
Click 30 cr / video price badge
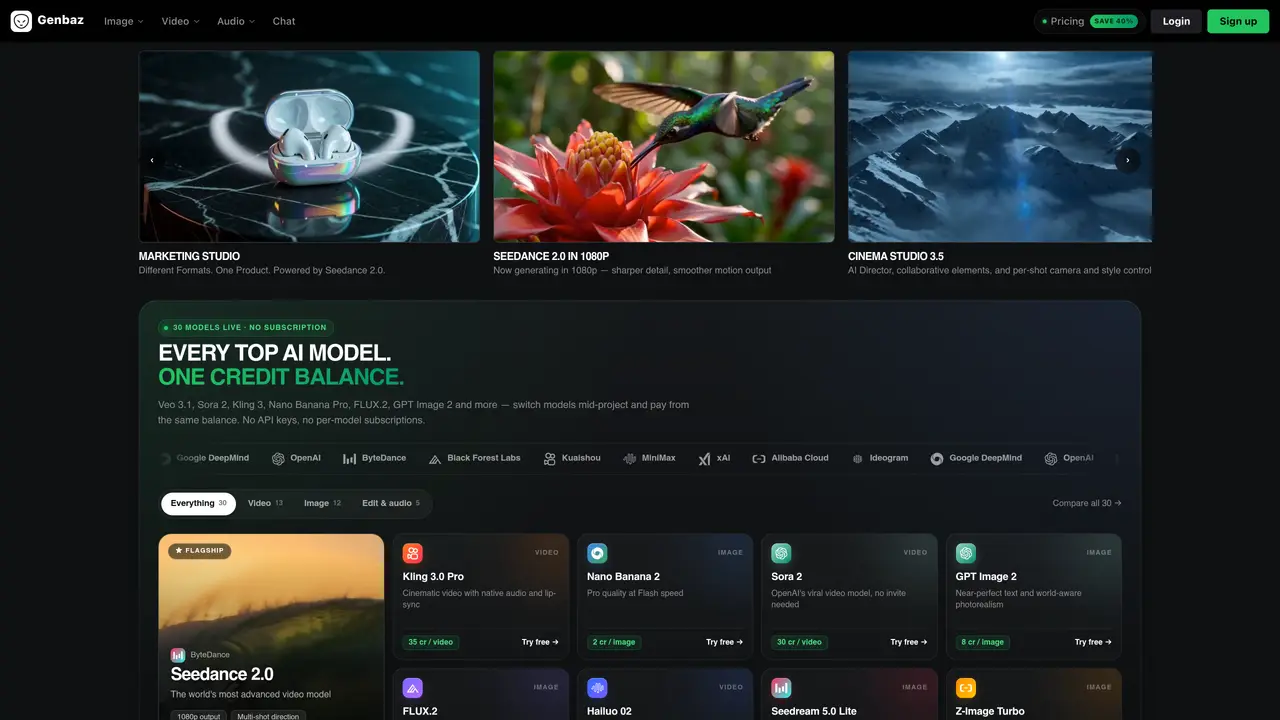pos(799,642)
